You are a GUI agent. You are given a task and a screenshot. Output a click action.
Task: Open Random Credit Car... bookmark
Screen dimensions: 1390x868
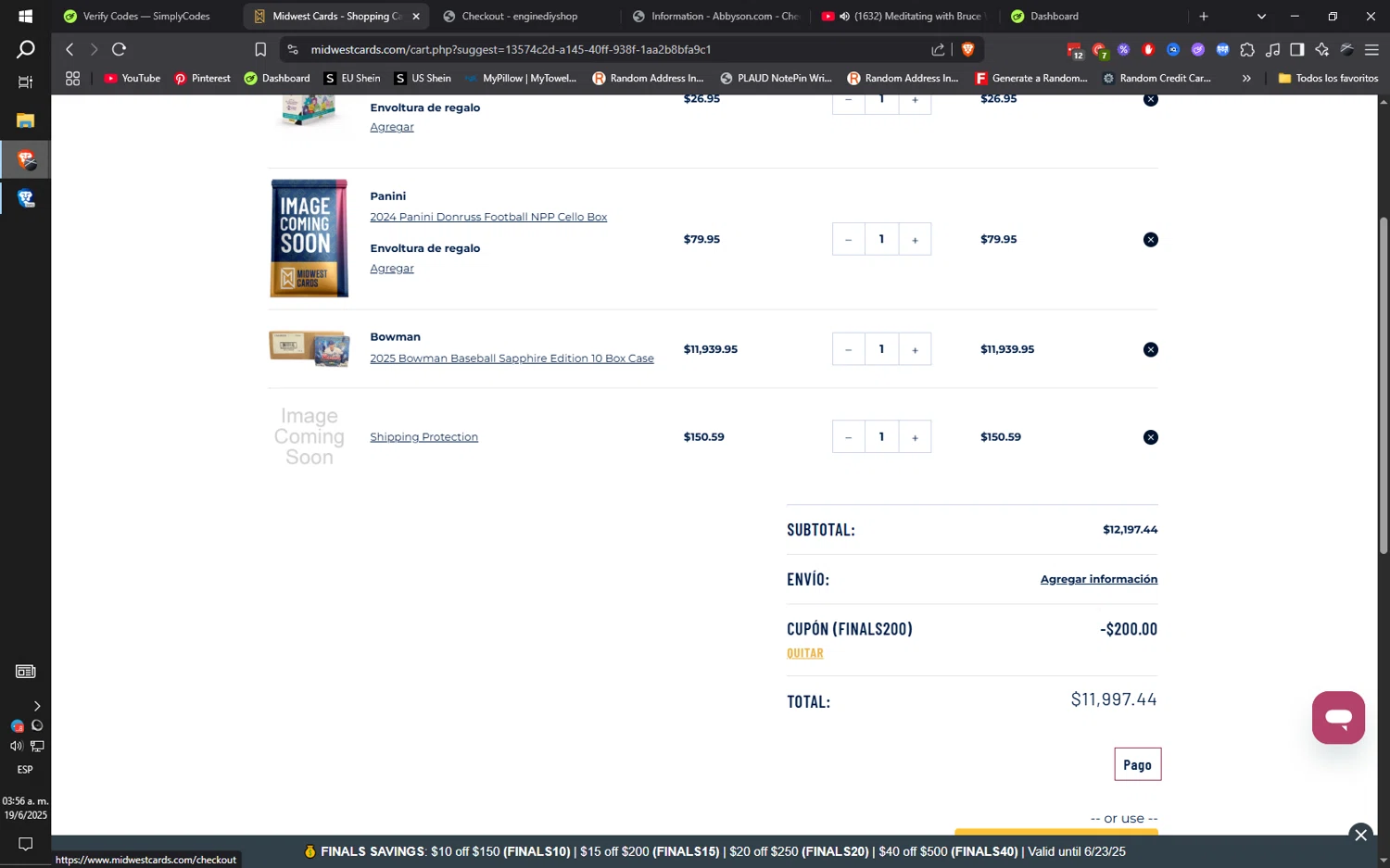click(x=1156, y=79)
